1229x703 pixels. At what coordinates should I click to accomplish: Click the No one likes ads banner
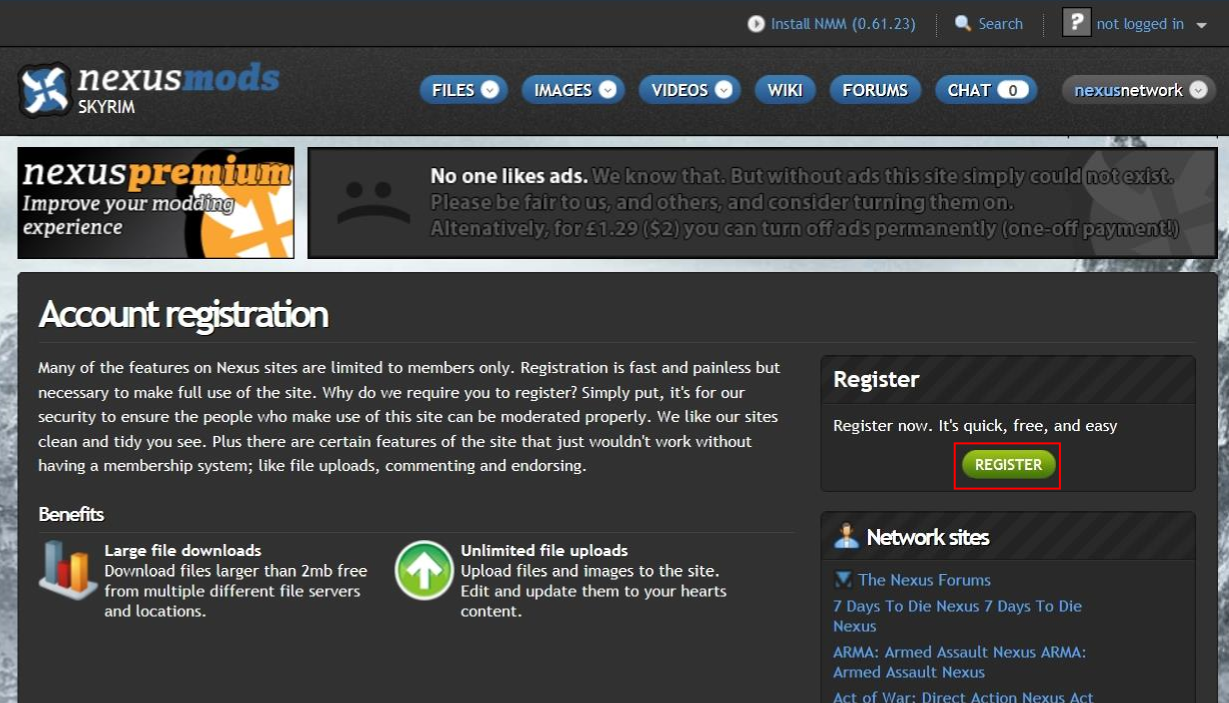click(761, 203)
